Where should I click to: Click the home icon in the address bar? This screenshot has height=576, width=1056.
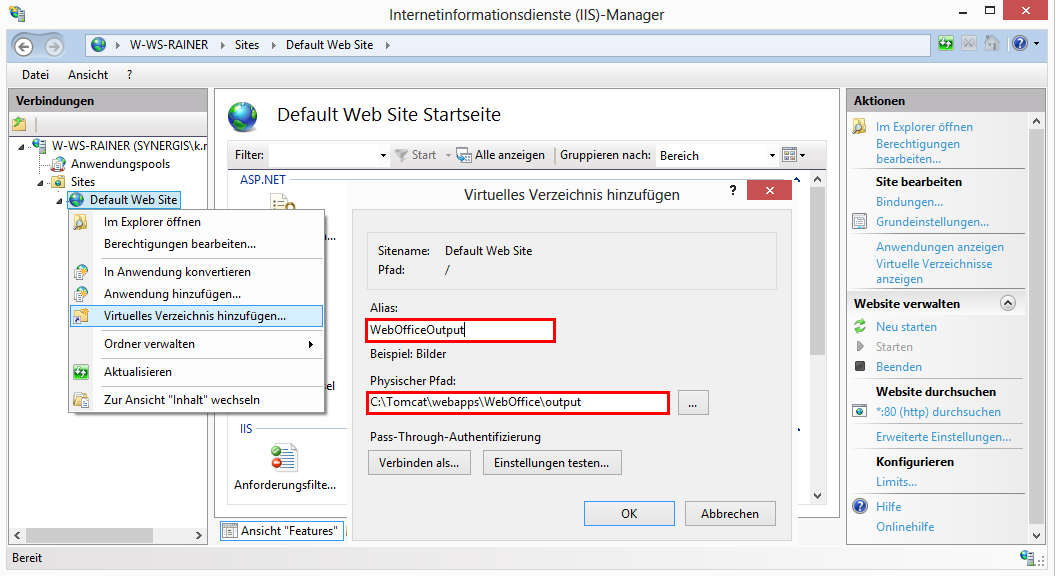click(x=97, y=45)
